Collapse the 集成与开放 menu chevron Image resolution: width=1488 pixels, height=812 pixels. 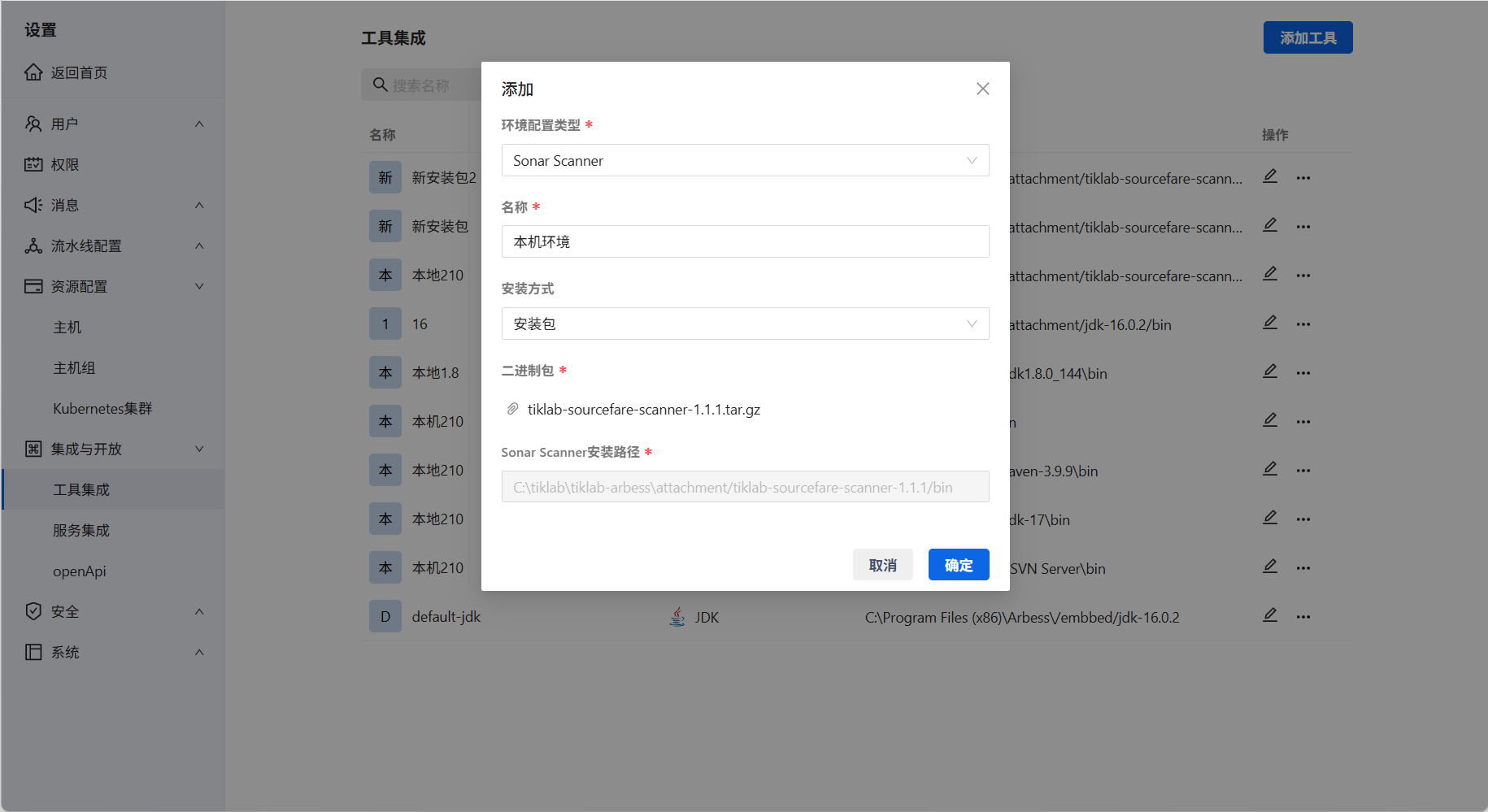(199, 449)
